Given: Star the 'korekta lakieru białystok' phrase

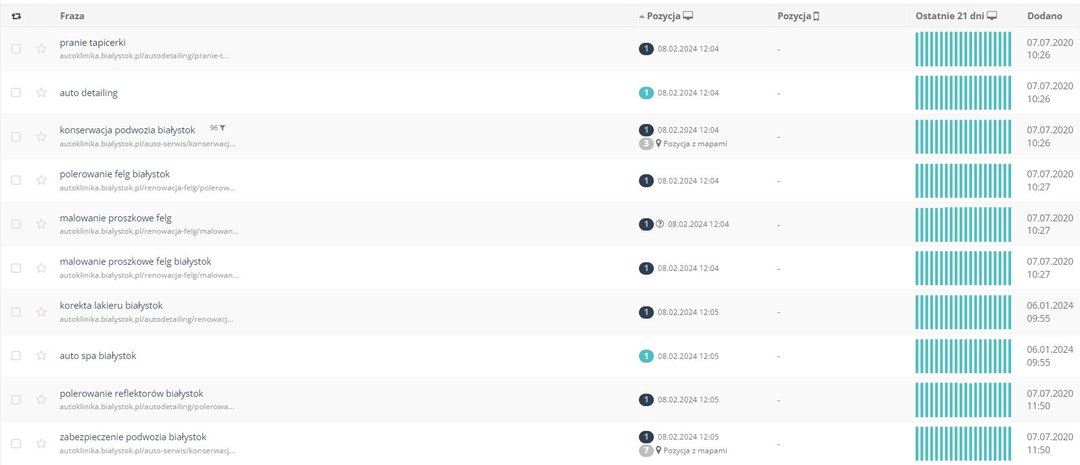Looking at the screenshot, I should [41, 312].
